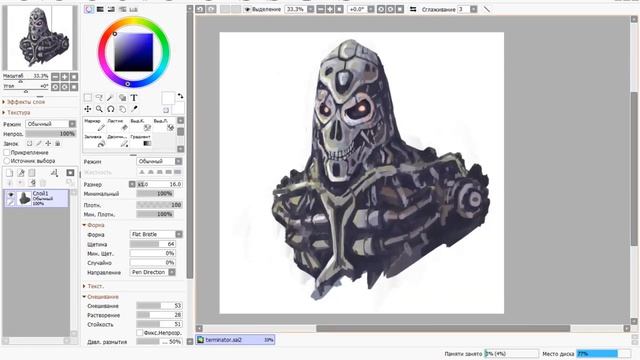Toggle the color mixer panel

pyautogui.click(x=122, y=9)
